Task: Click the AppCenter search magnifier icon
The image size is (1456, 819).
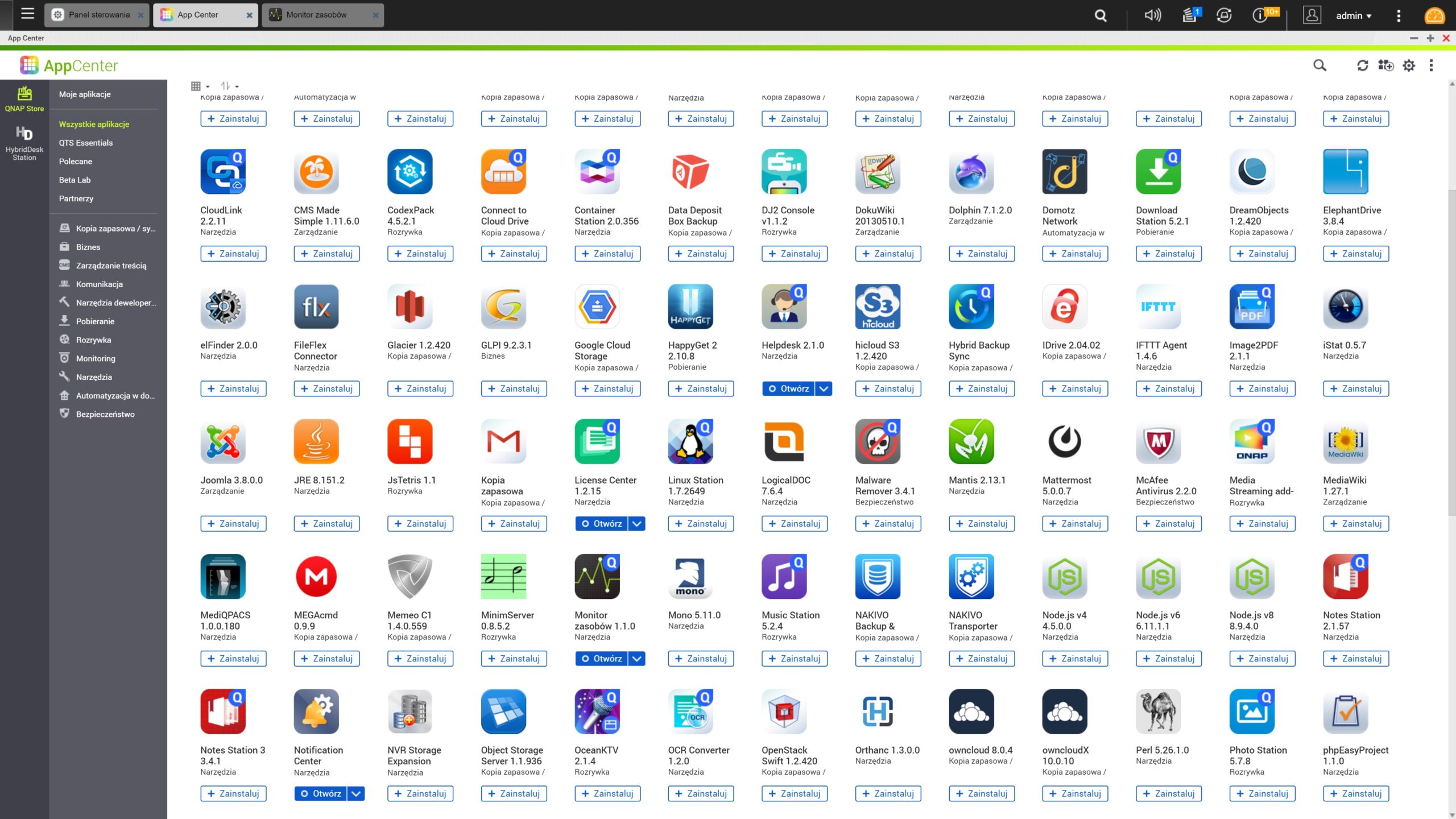Action: [1319, 65]
